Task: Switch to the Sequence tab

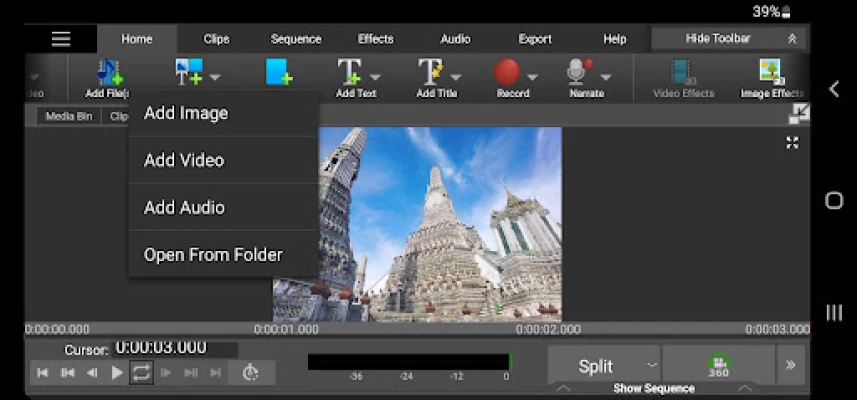Action: click(296, 39)
